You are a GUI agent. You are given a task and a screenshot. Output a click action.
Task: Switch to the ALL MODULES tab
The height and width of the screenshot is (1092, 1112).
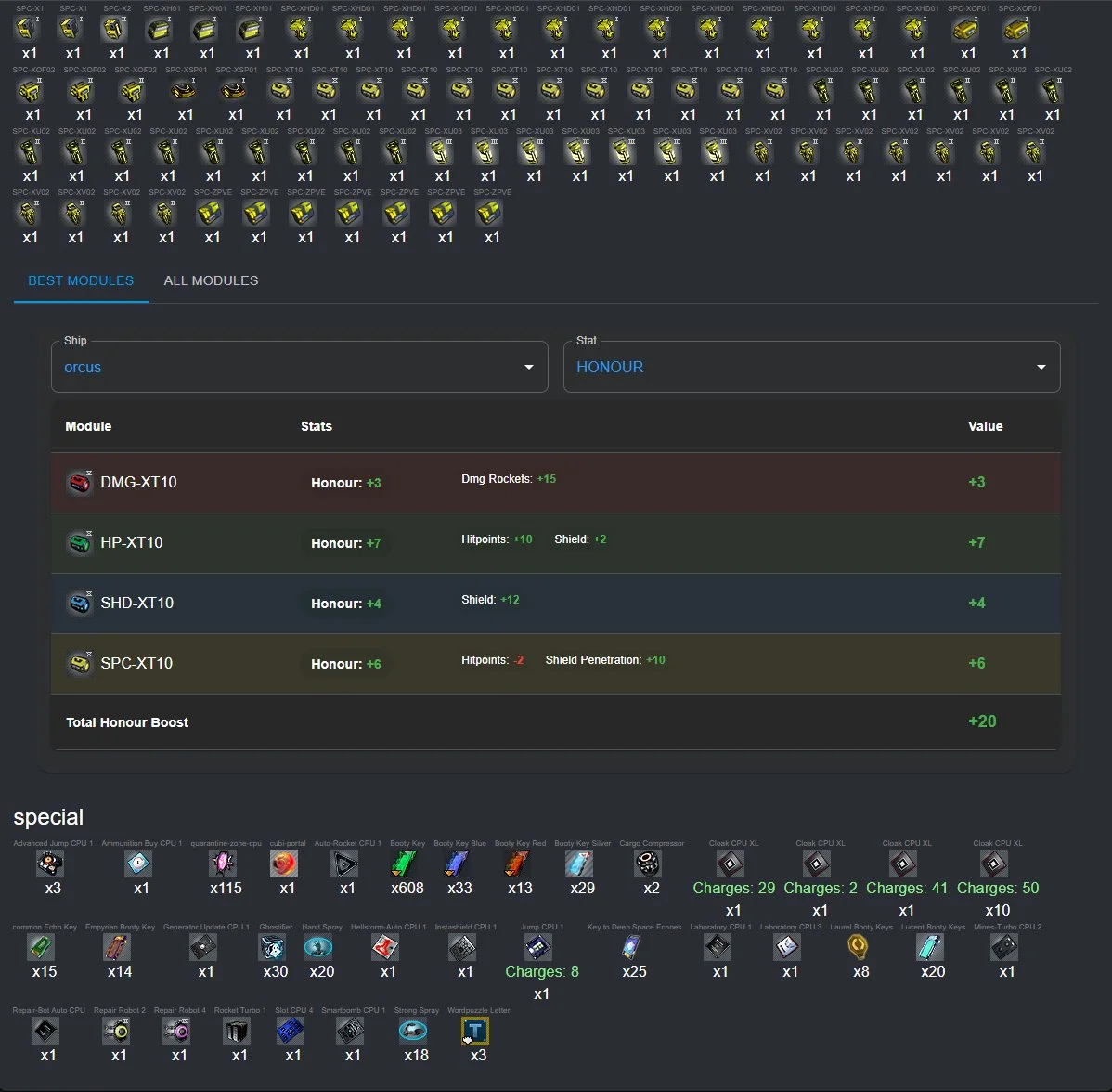pyautogui.click(x=211, y=280)
